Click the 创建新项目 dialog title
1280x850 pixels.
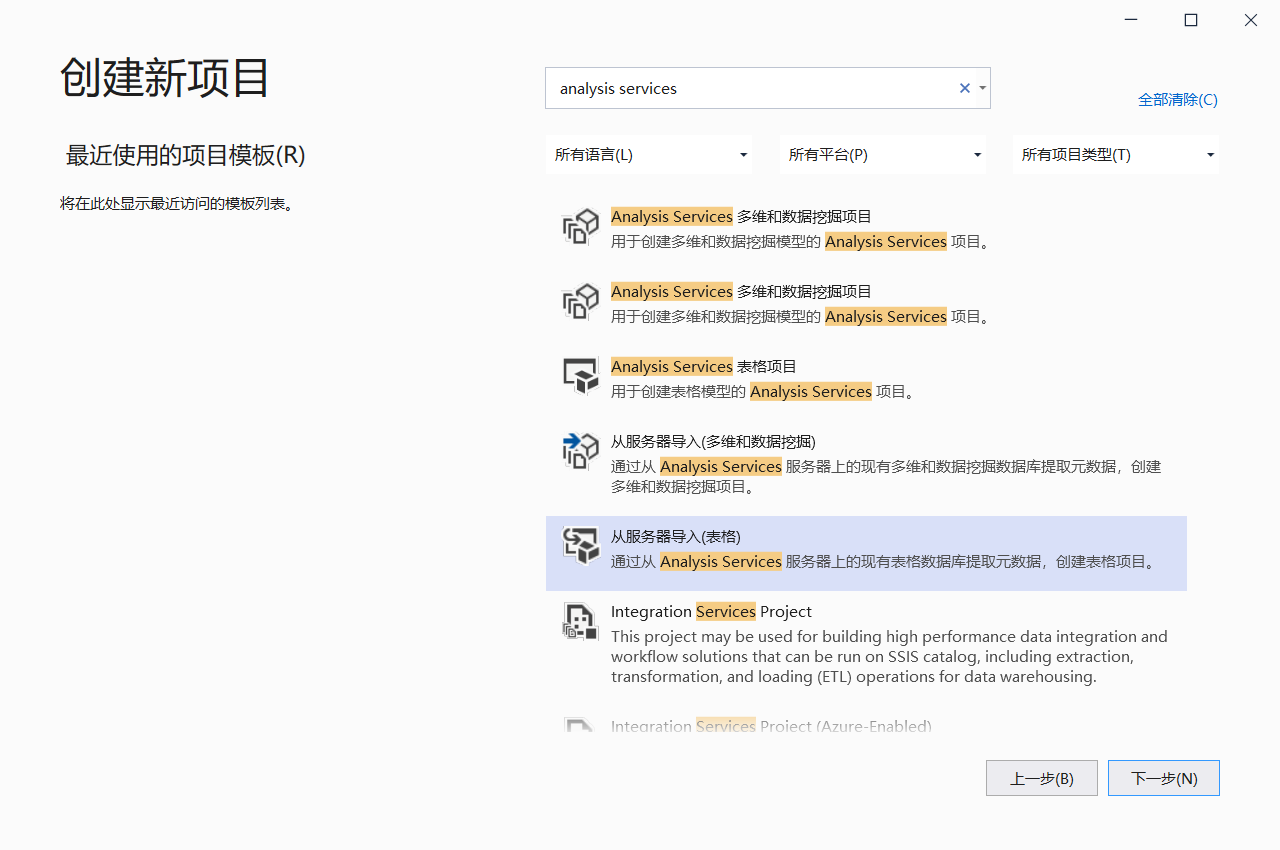165,78
